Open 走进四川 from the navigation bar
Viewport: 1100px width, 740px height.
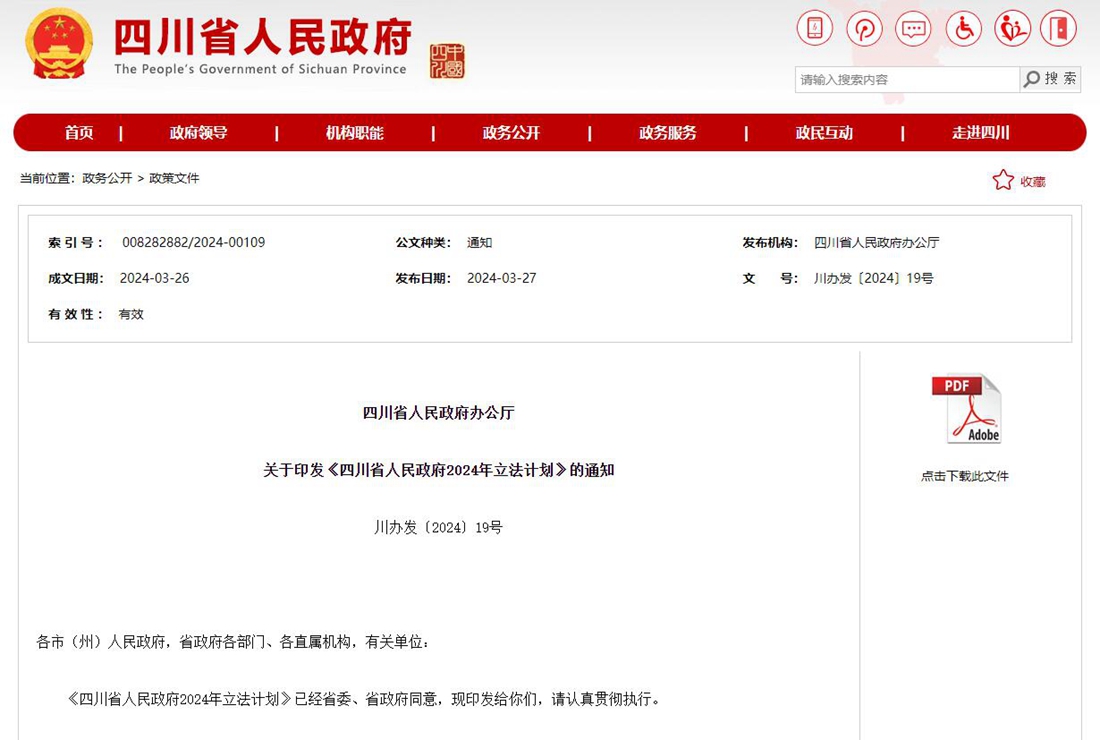(980, 133)
